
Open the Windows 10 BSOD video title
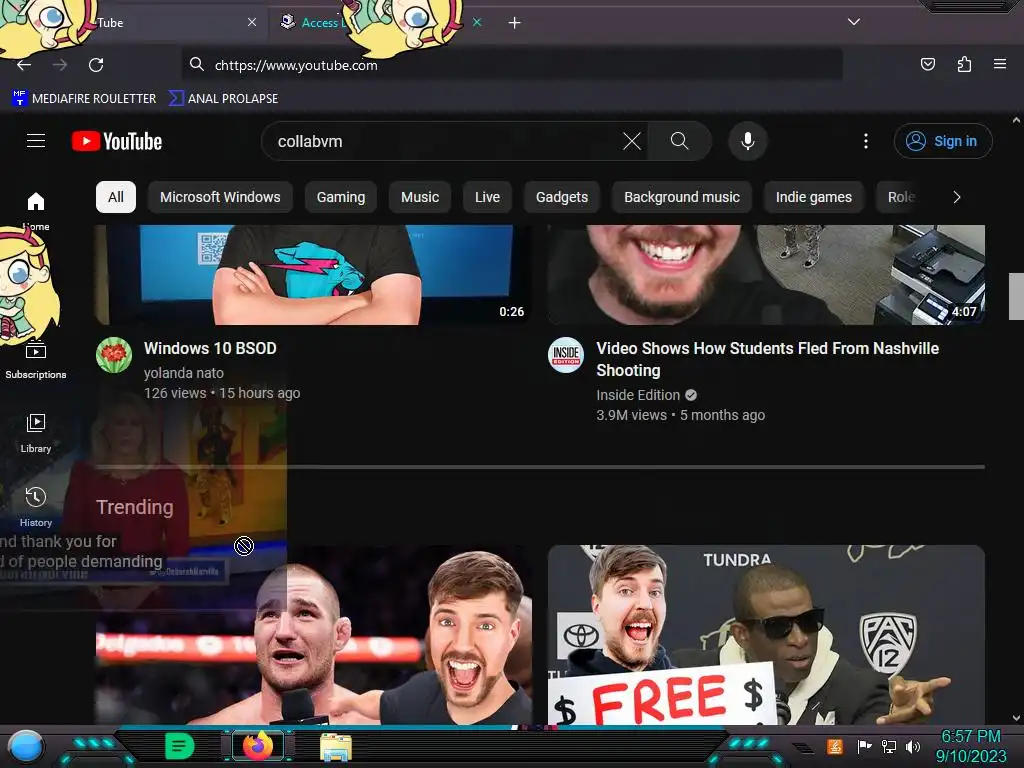tap(210, 348)
